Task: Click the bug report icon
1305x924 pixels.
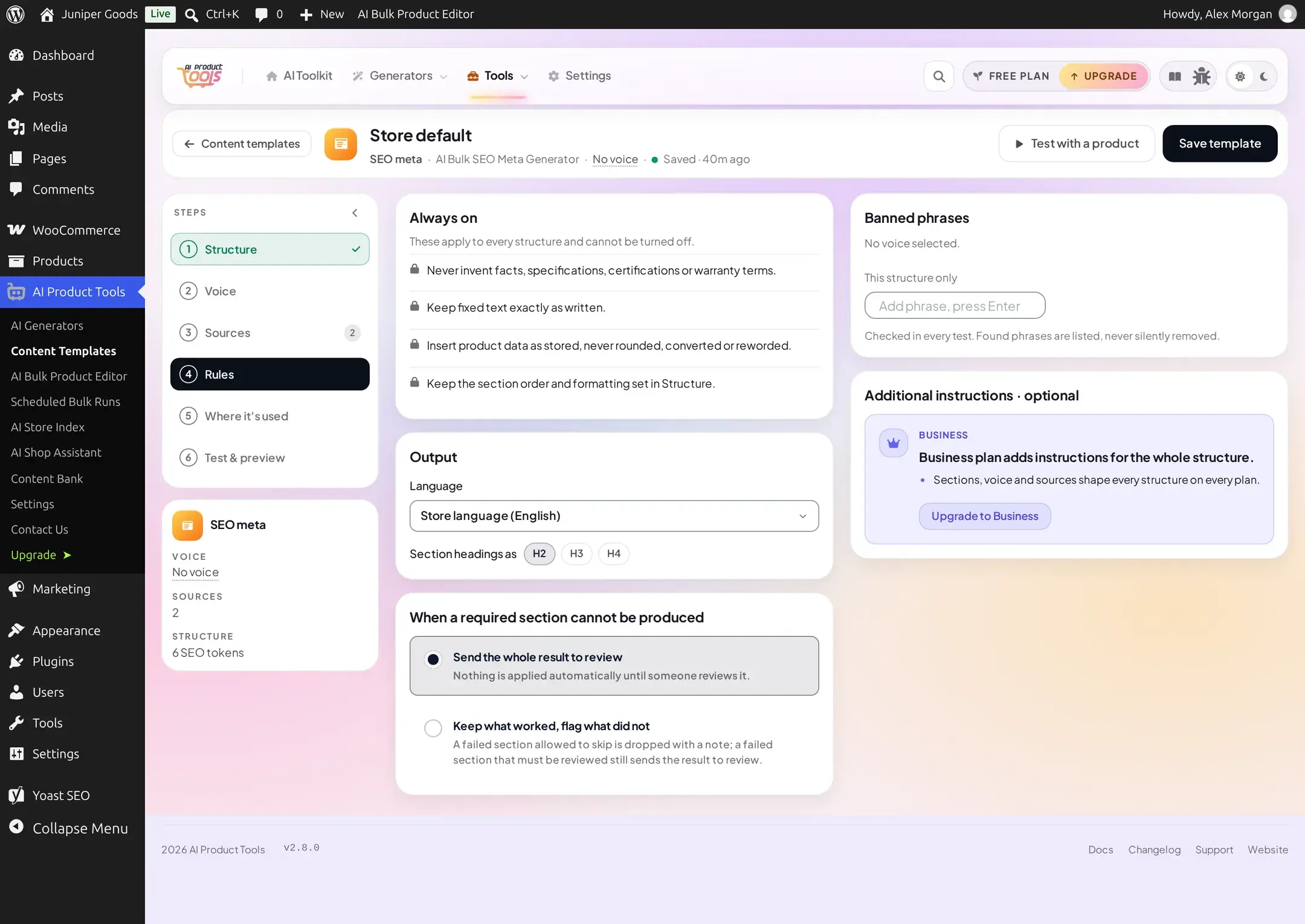Action: [1202, 76]
